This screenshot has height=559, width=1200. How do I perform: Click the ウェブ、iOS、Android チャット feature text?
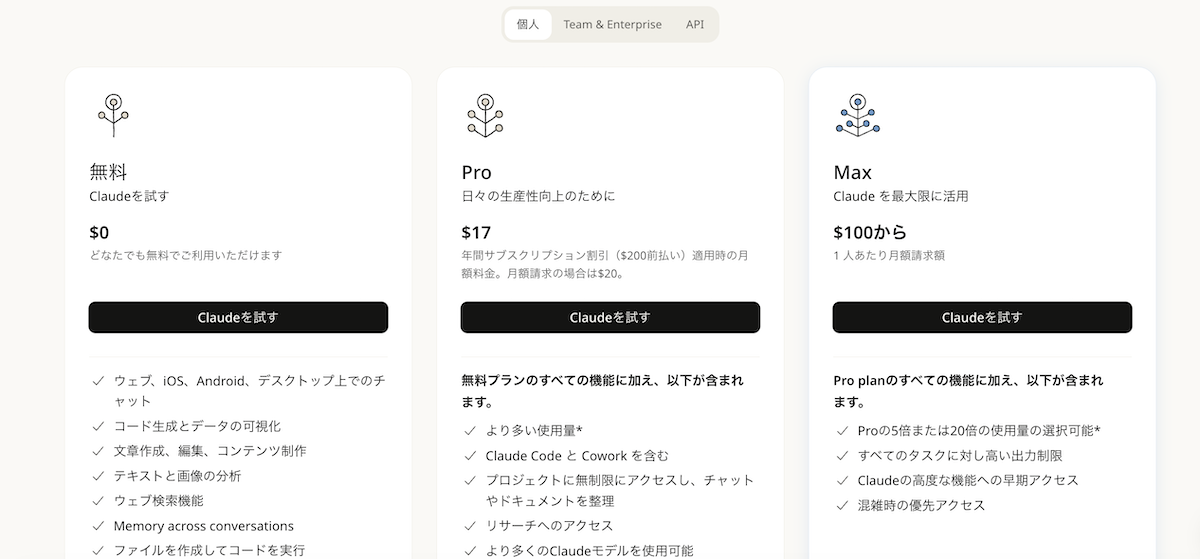pos(249,391)
